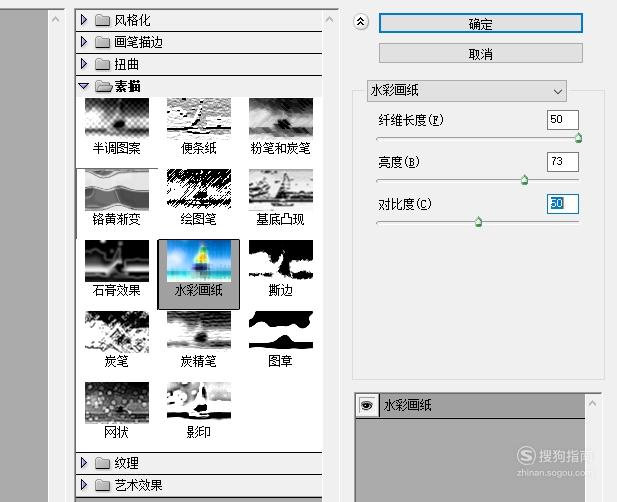This screenshot has width=617, height=502.
Task: Click the 对比度 value field
Action: 563,204
